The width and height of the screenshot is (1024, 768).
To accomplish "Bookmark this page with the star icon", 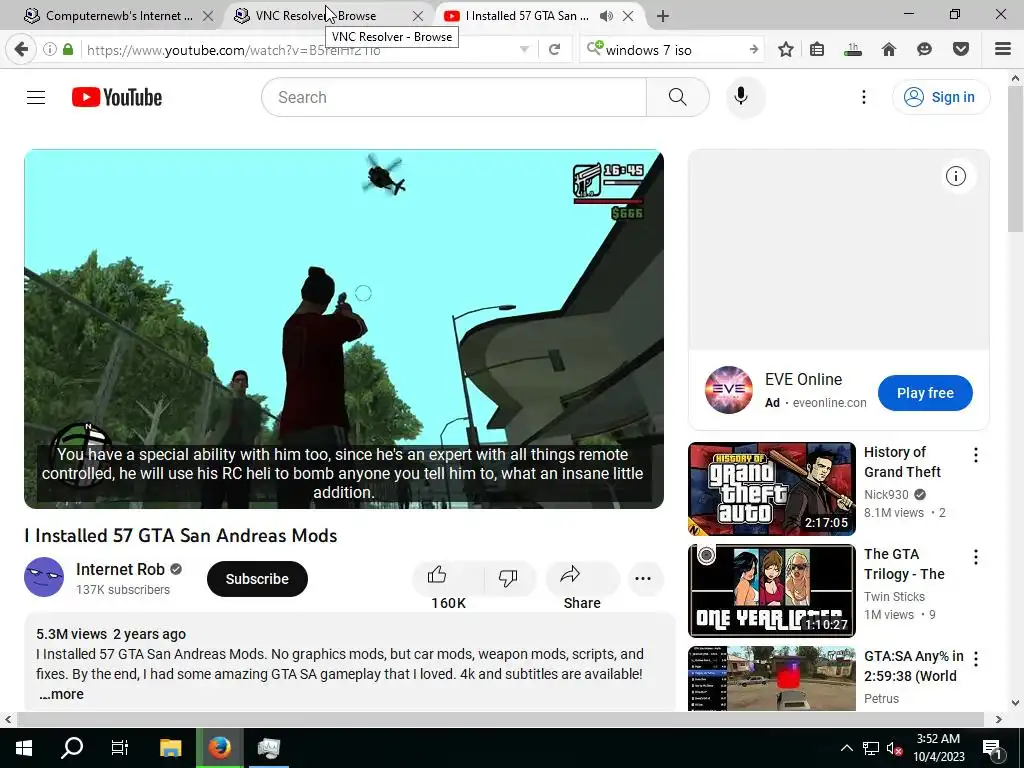I will click(786, 49).
